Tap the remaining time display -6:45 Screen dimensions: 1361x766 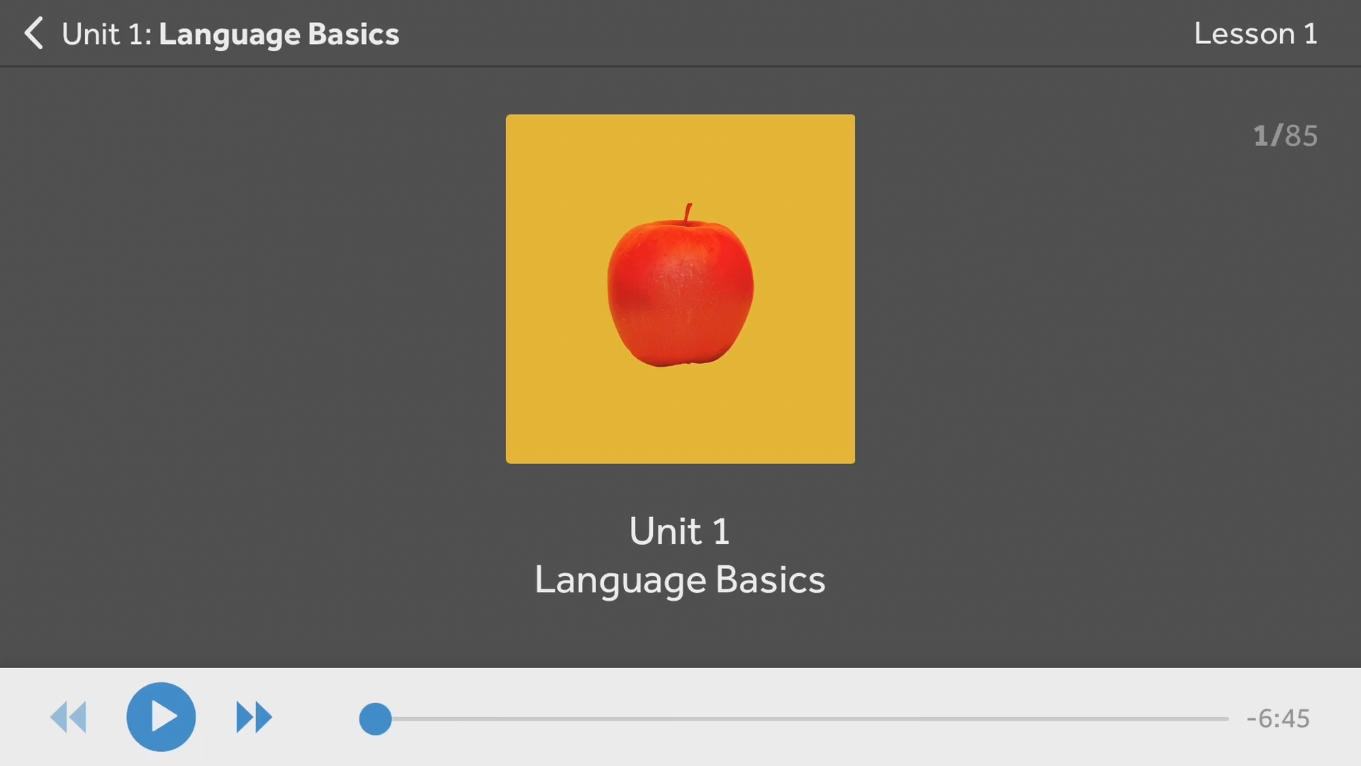1278,717
